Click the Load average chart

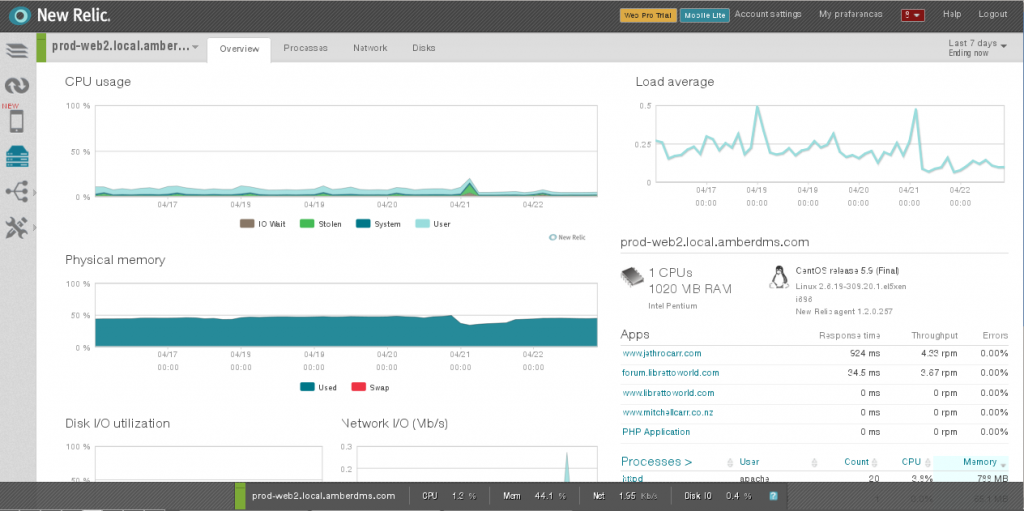click(x=829, y=143)
